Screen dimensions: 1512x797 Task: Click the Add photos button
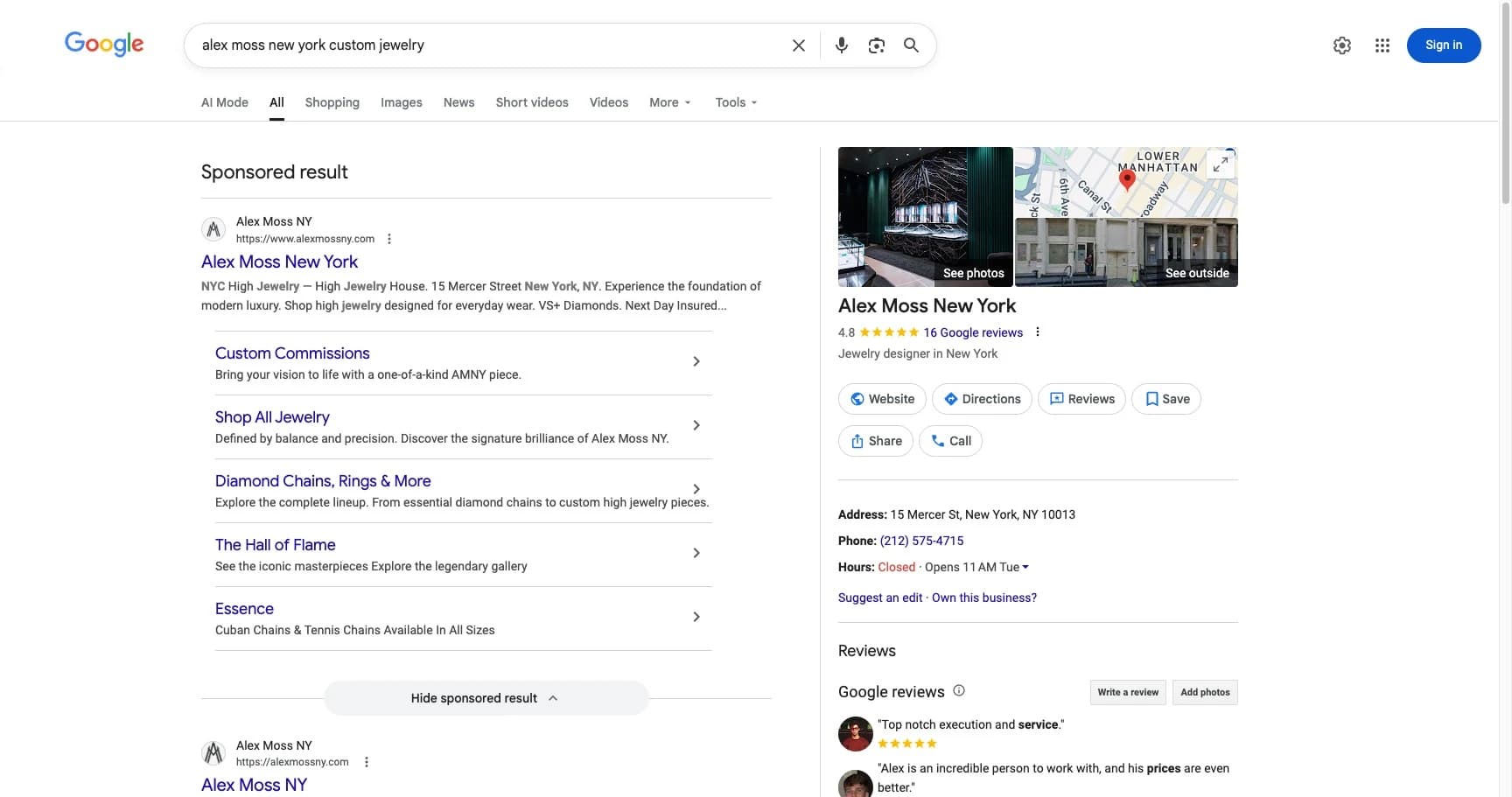click(1205, 692)
